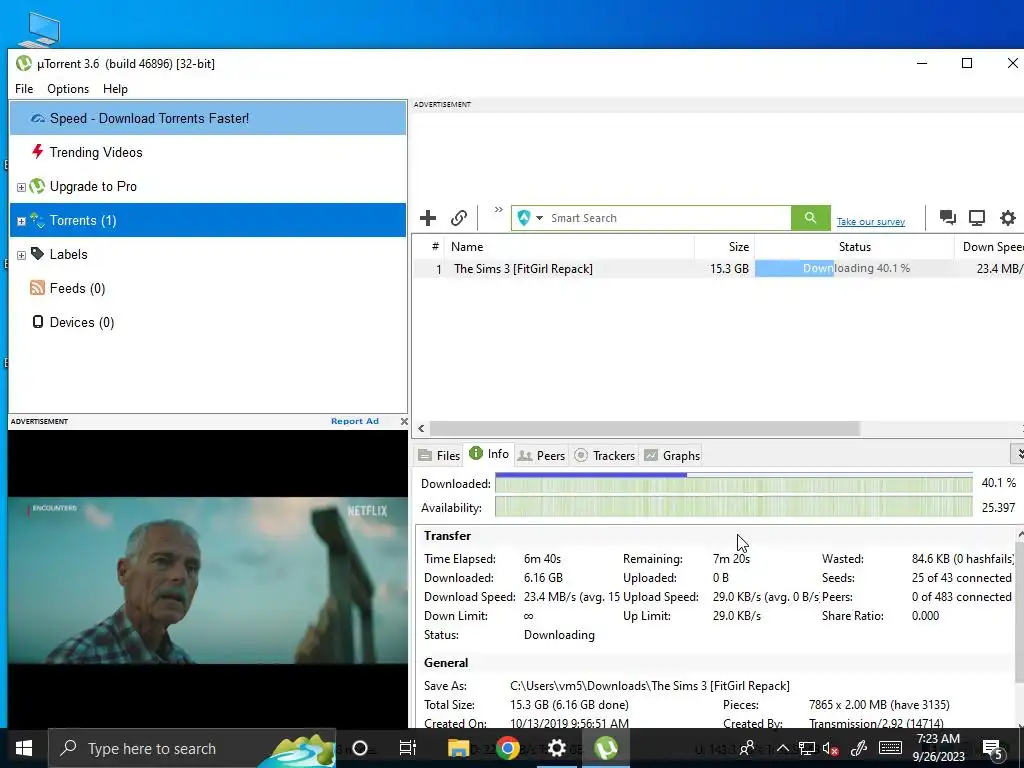This screenshot has width=1024, height=768.
Task: Open Cortana circle on the taskbar
Action: [x=360, y=748]
